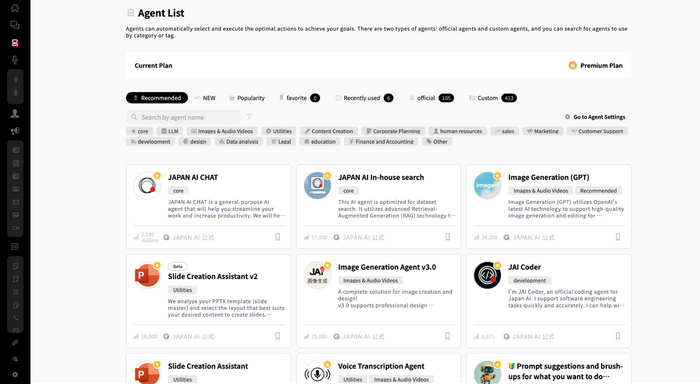The image size is (700, 384).
Task: Open the JAI Coder agent icon
Action: point(487,275)
